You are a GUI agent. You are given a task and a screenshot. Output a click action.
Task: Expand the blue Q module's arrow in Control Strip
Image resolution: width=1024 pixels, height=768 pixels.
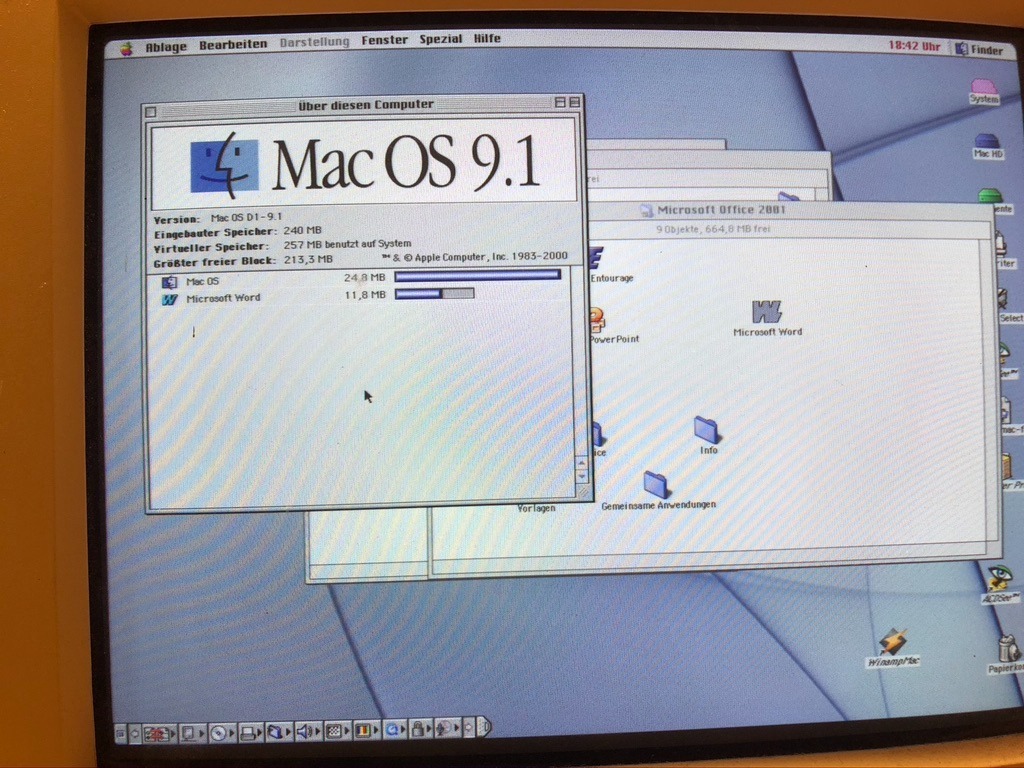[x=404, y=729]
